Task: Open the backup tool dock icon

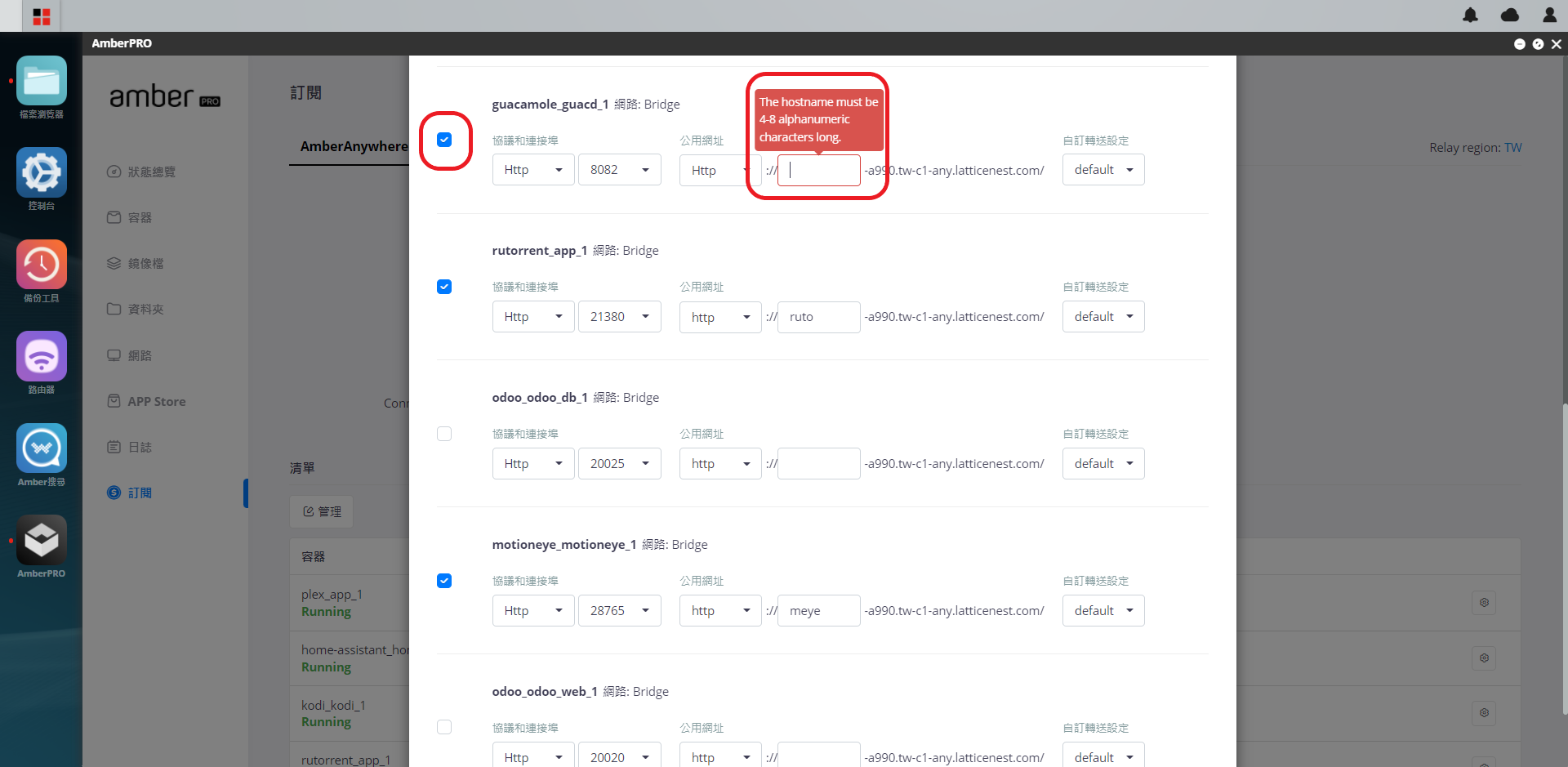Action: 42,265
